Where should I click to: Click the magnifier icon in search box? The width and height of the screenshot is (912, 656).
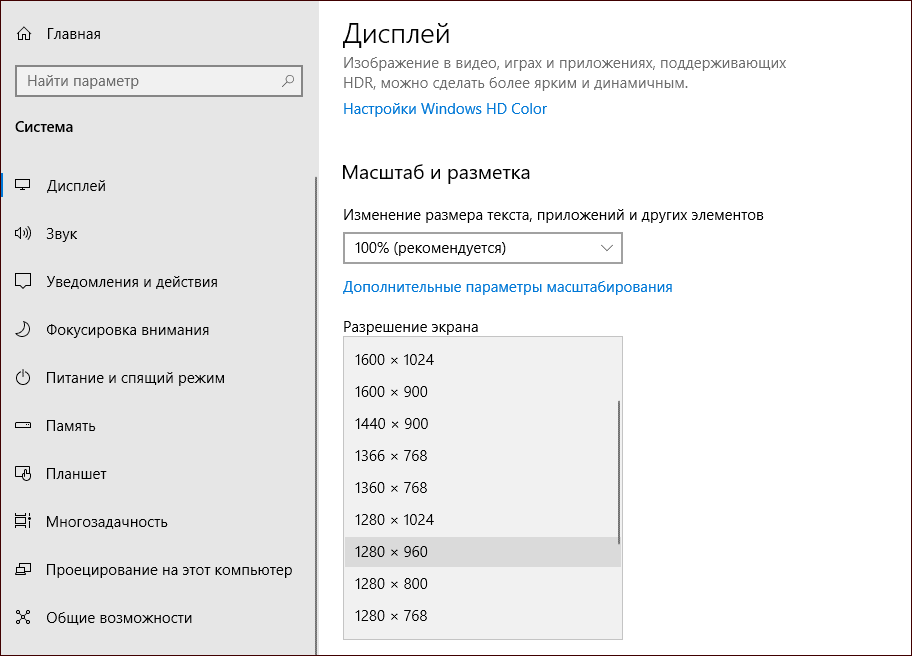tap(288, 81)
